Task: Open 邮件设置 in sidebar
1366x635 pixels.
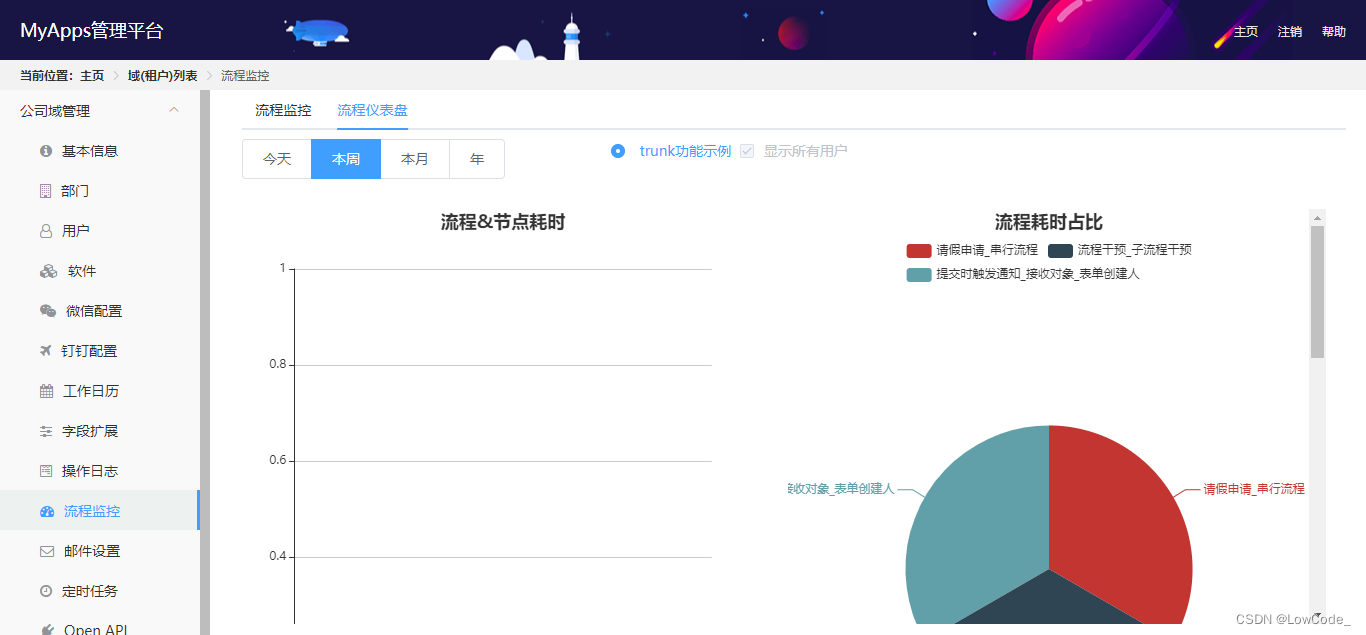Action: [x=92, y=551]
